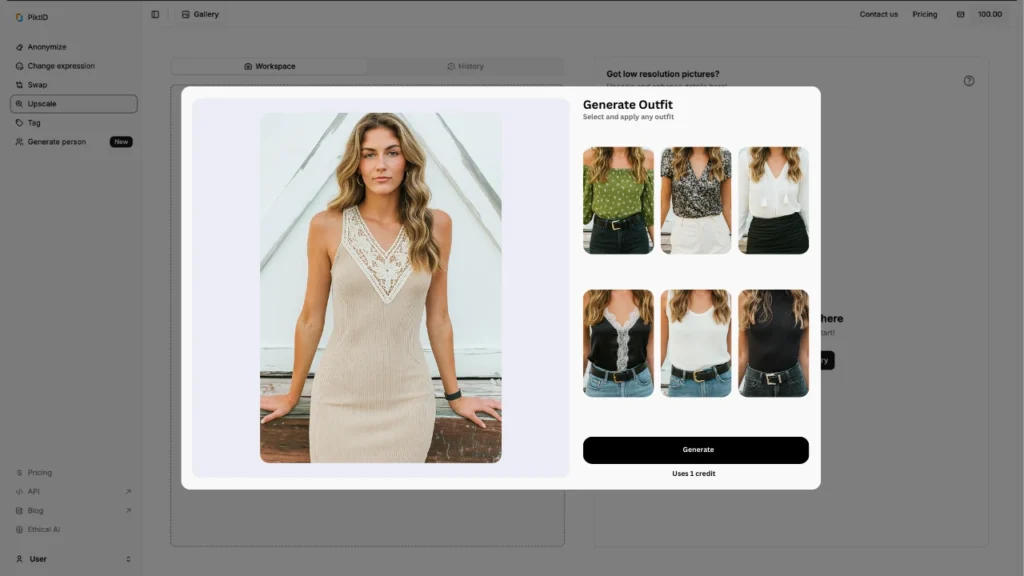
Task: Select the Swap tool
Action: (36, 85)
